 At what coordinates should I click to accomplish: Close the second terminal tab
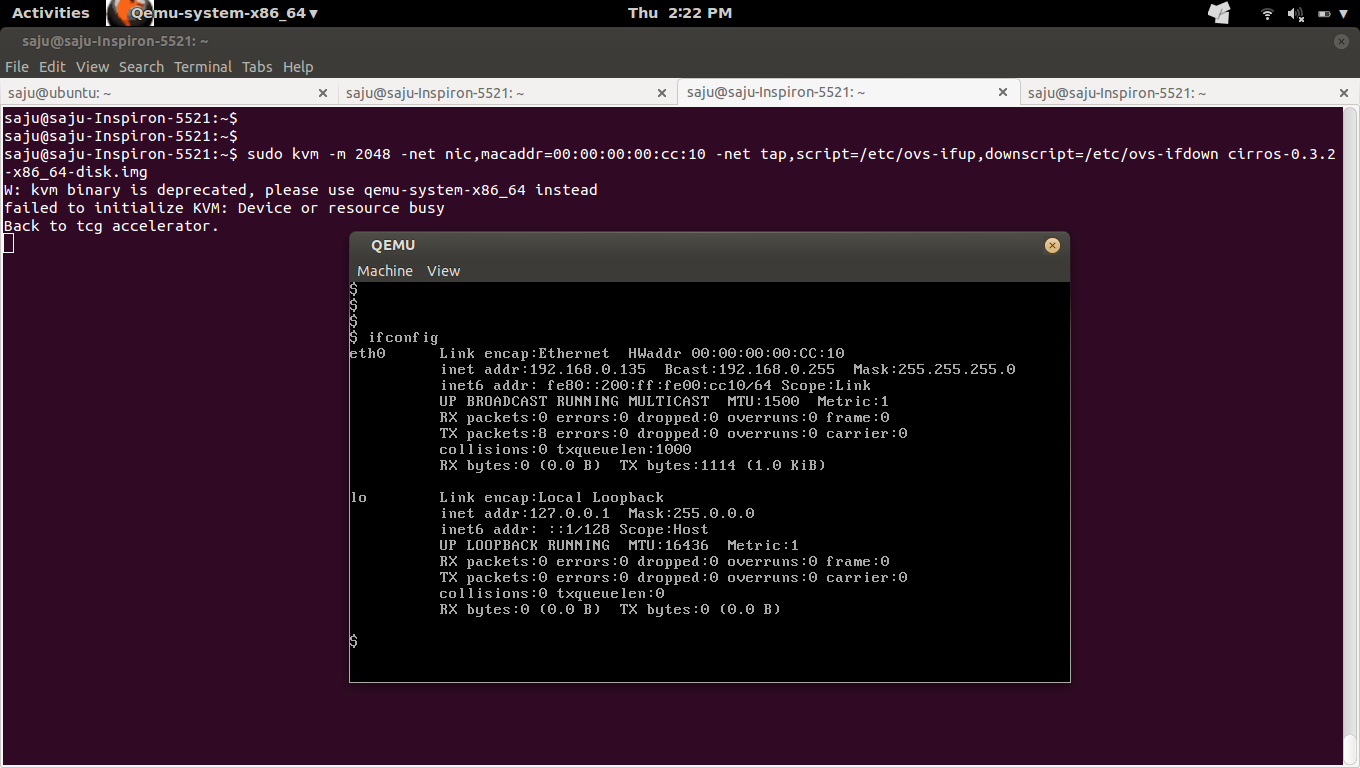click(x=661, y=93)
